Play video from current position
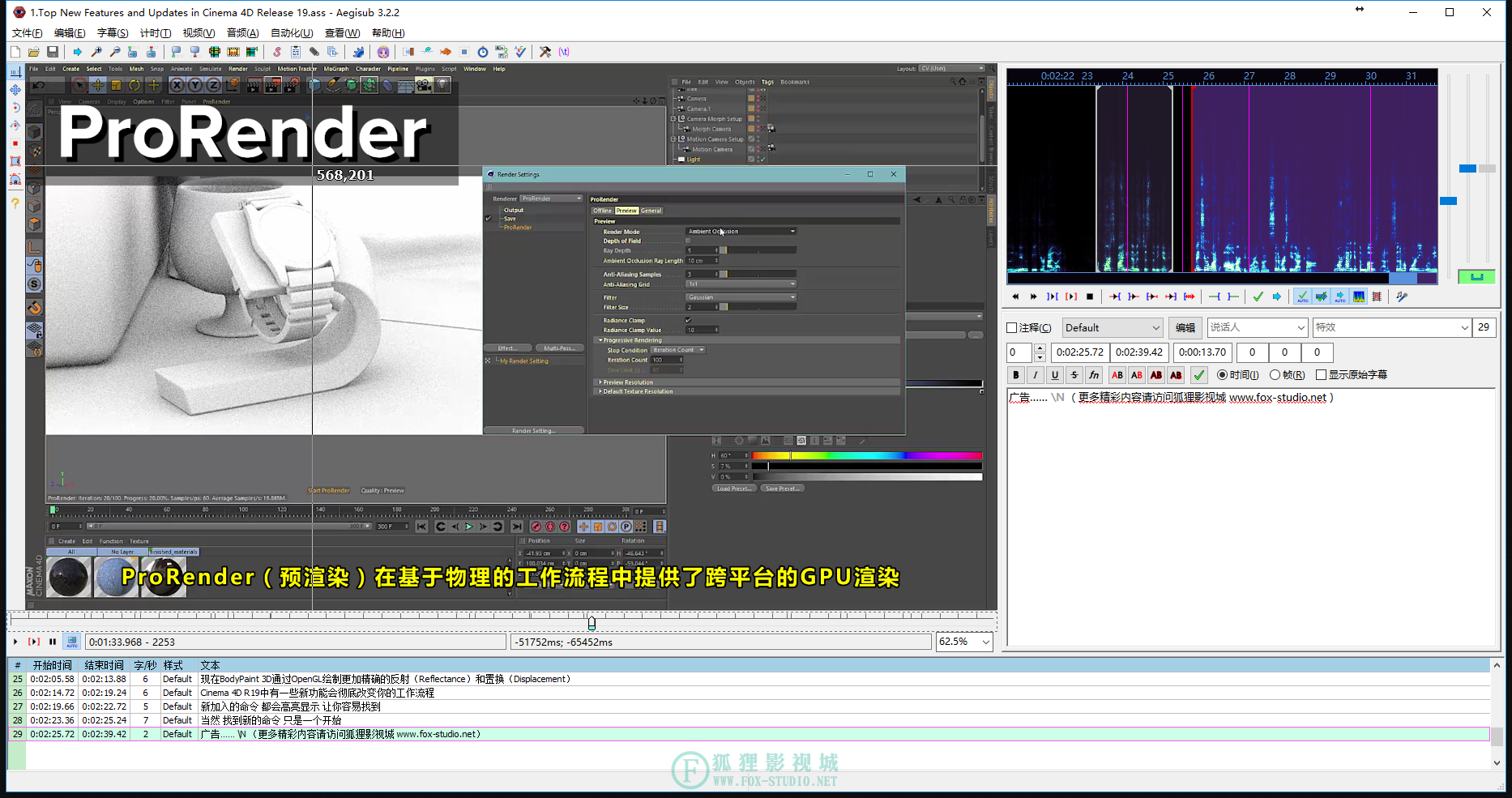The image size is (1512, 798). [x=15, y=642]
